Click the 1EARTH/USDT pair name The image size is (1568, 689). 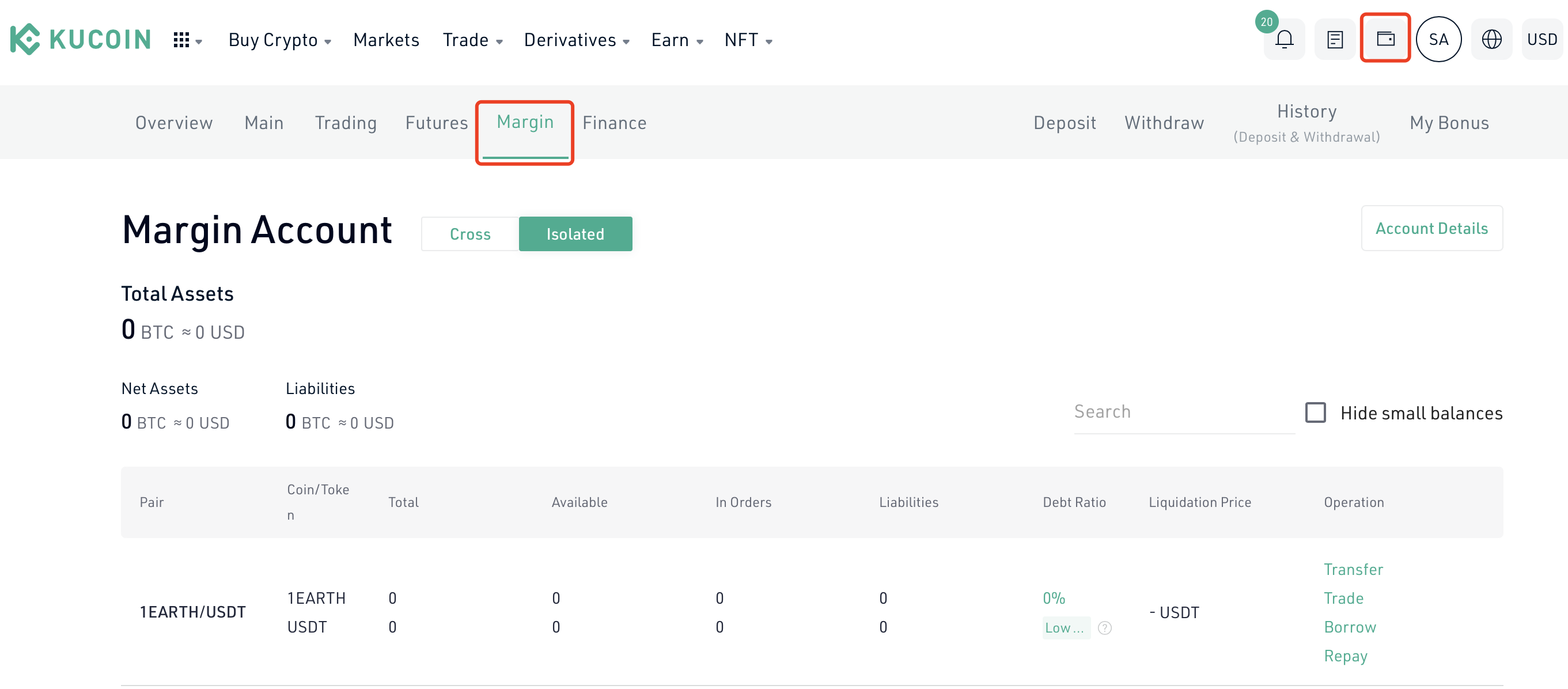193,612
